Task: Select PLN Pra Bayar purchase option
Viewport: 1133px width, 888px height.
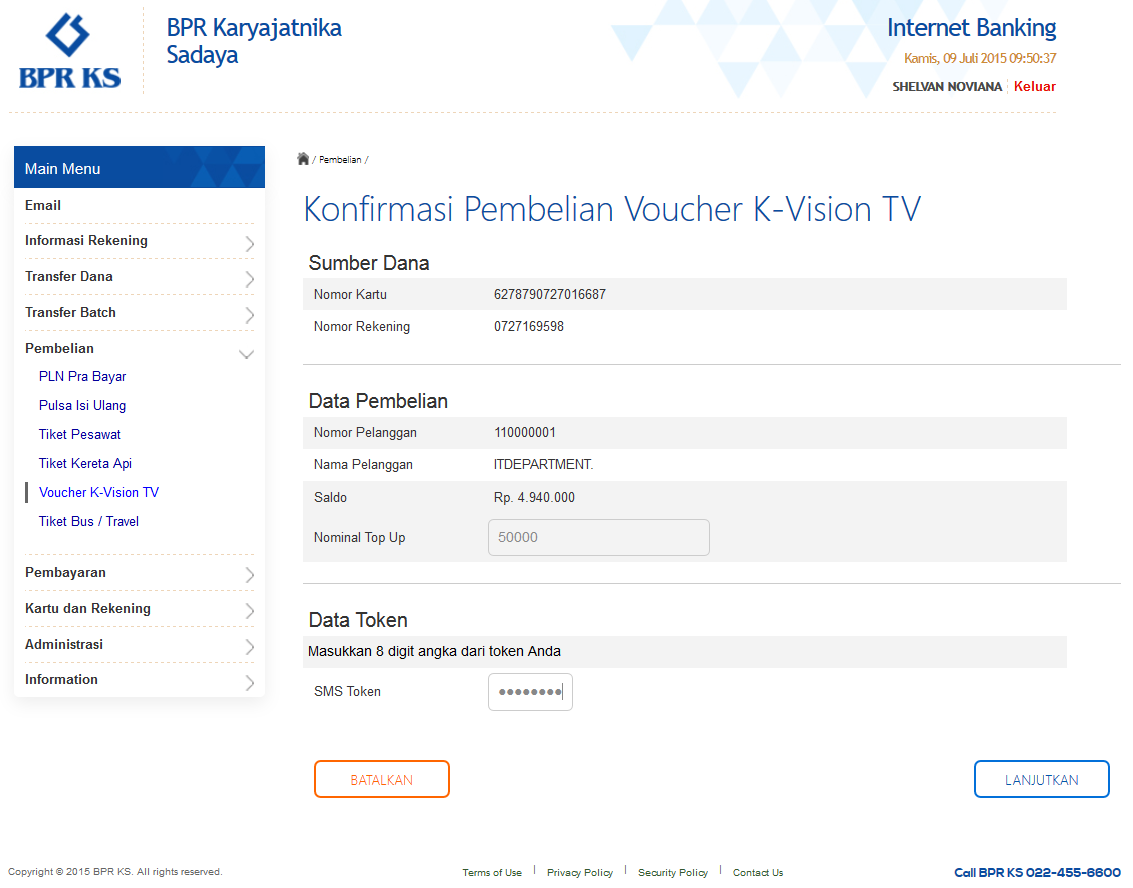Action: 83,377
